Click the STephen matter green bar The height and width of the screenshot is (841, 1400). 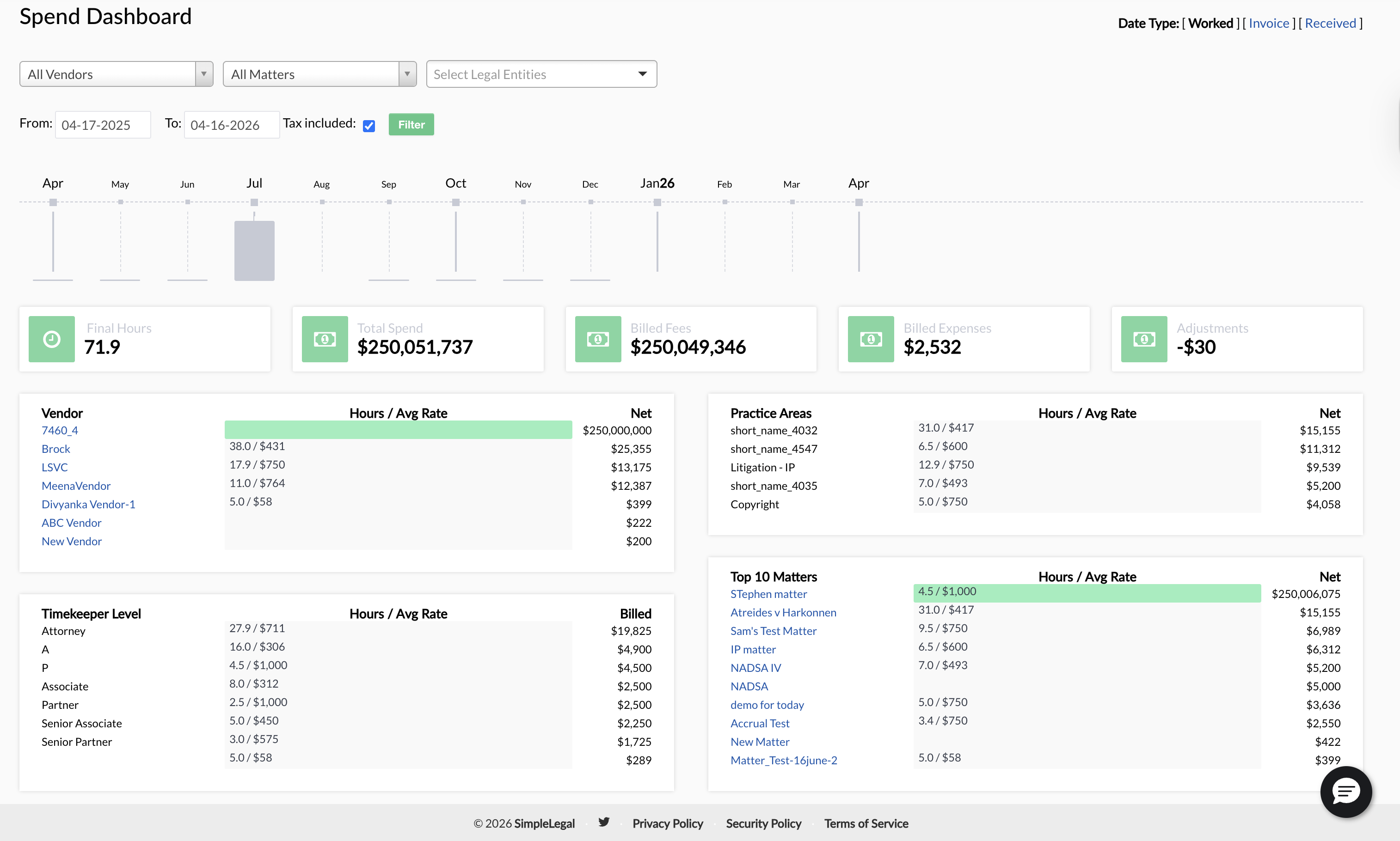pos(1087,593)
